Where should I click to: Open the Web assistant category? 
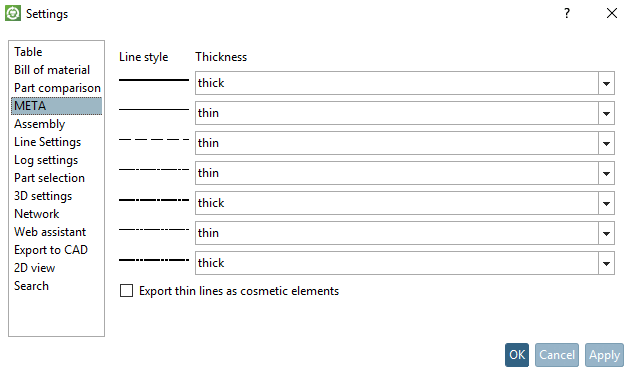tap(50, 232)
